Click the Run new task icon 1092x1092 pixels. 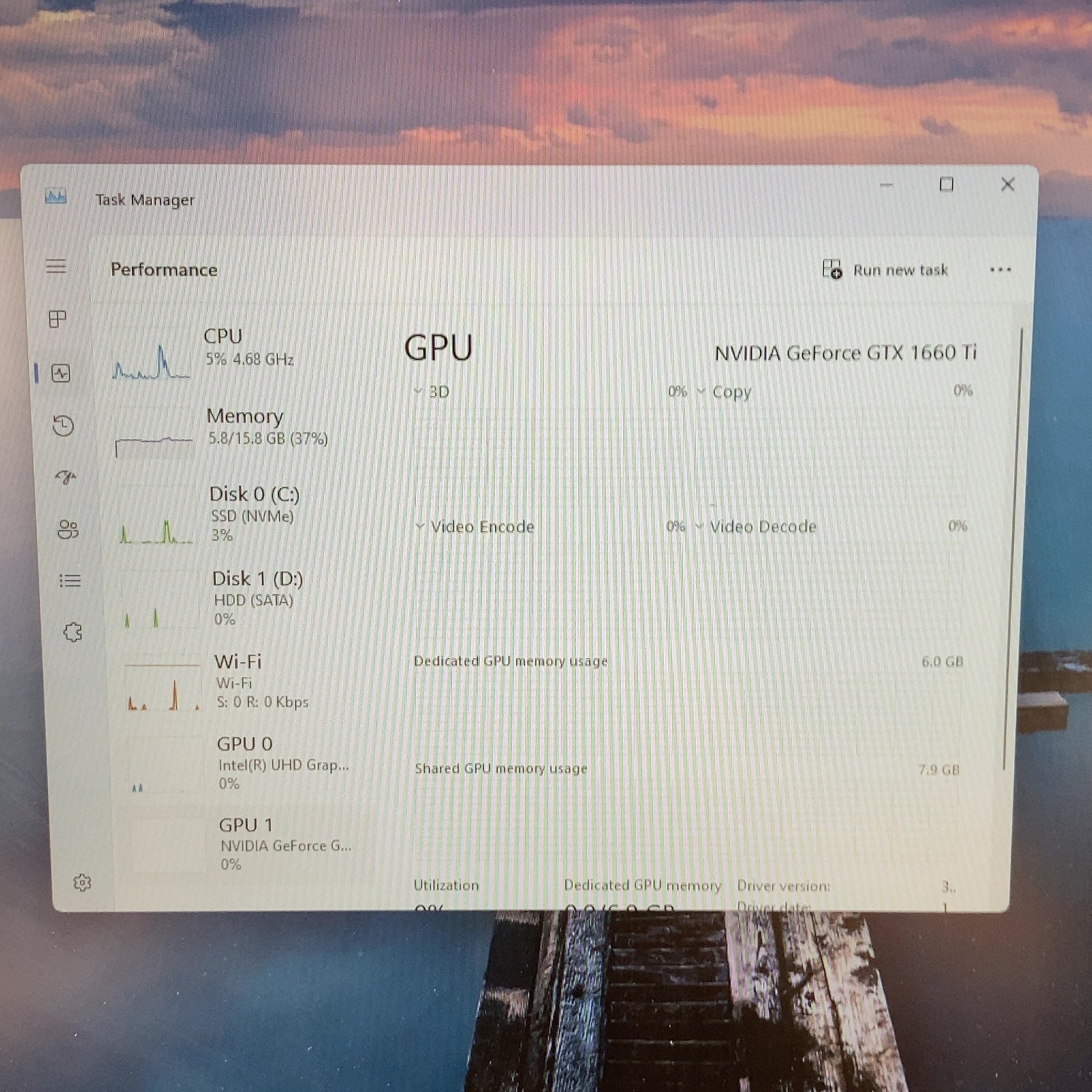coord(832,269)
